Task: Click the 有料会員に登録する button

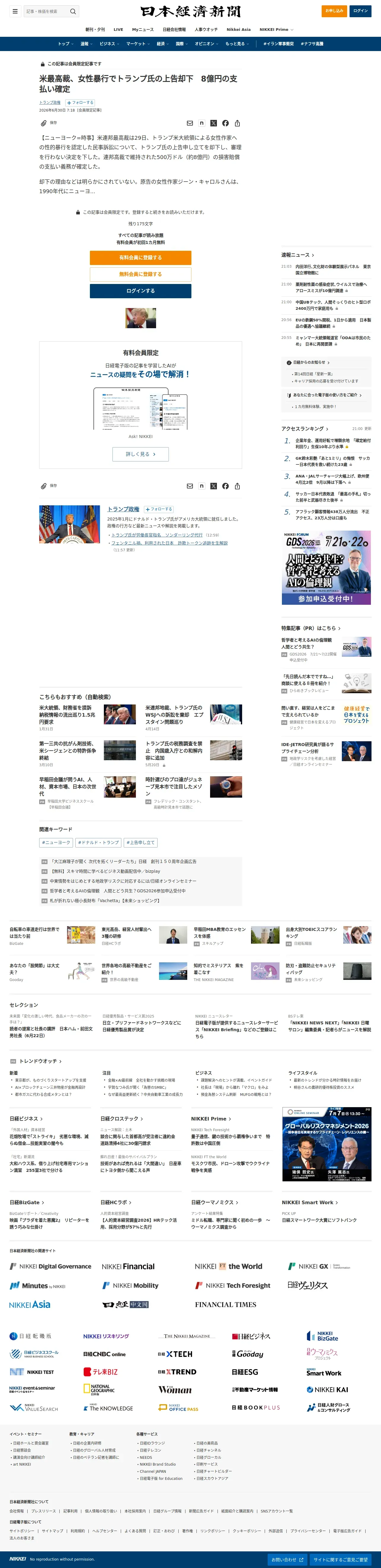Action: pyautogui.click(x=141, y=258)
